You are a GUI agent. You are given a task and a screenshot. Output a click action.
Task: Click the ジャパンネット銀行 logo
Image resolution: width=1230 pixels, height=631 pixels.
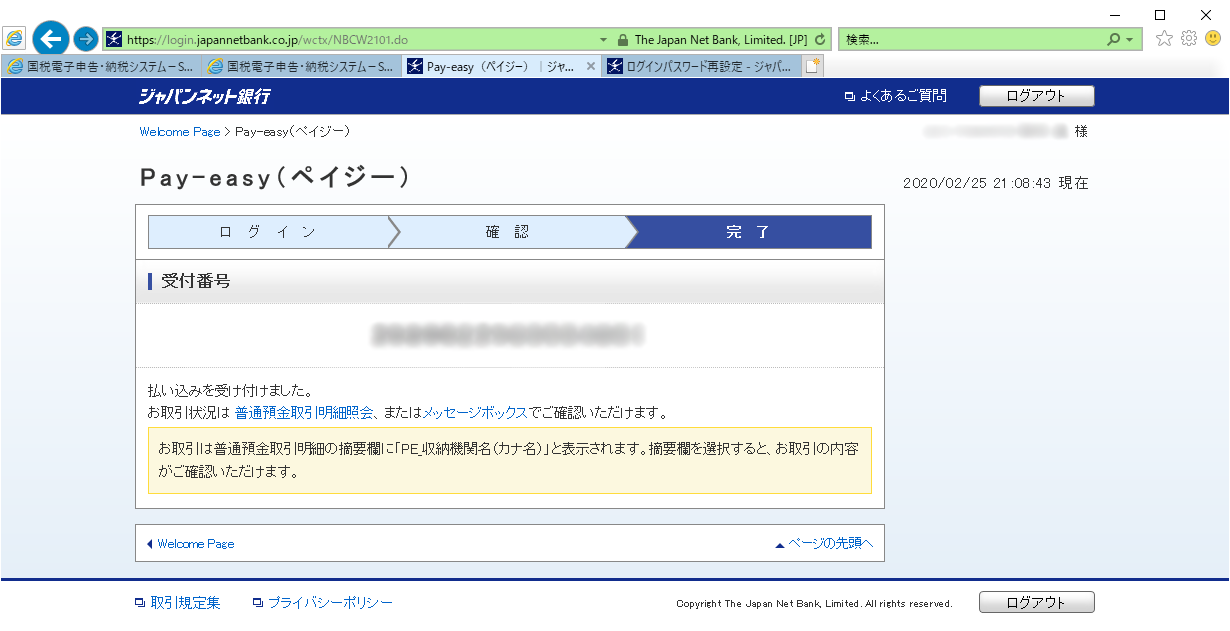204,96
